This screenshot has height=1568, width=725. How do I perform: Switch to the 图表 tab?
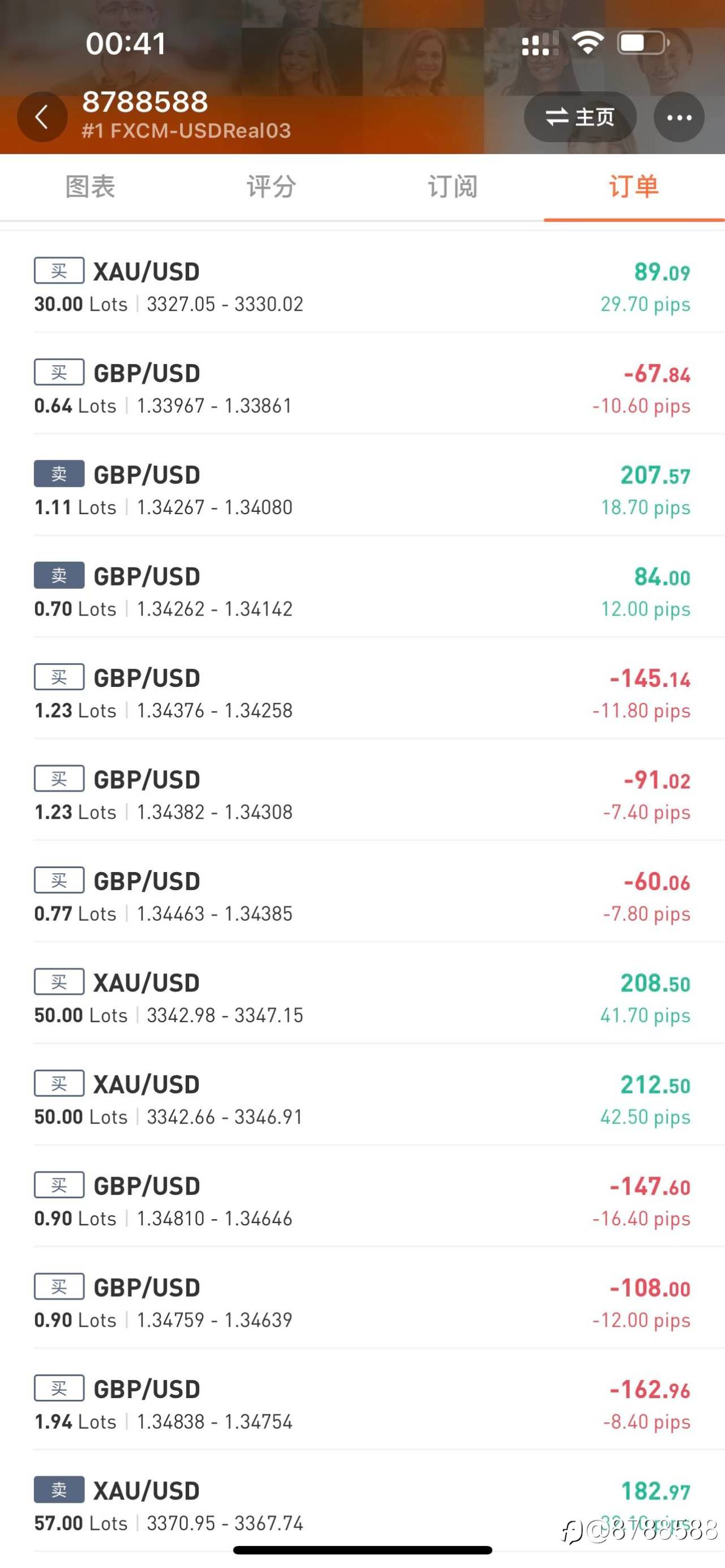coord(90,187)
